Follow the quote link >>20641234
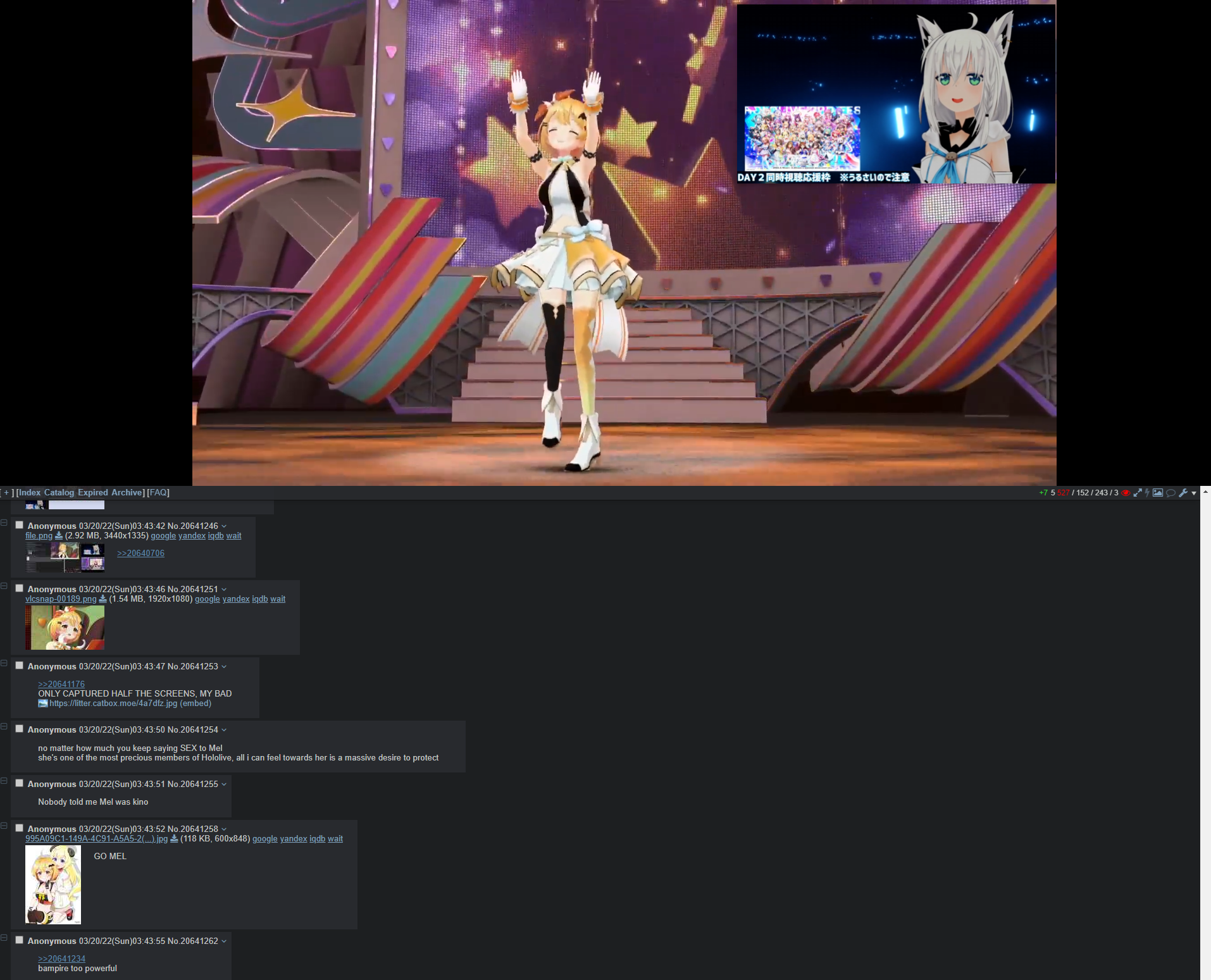 [61, 959]
